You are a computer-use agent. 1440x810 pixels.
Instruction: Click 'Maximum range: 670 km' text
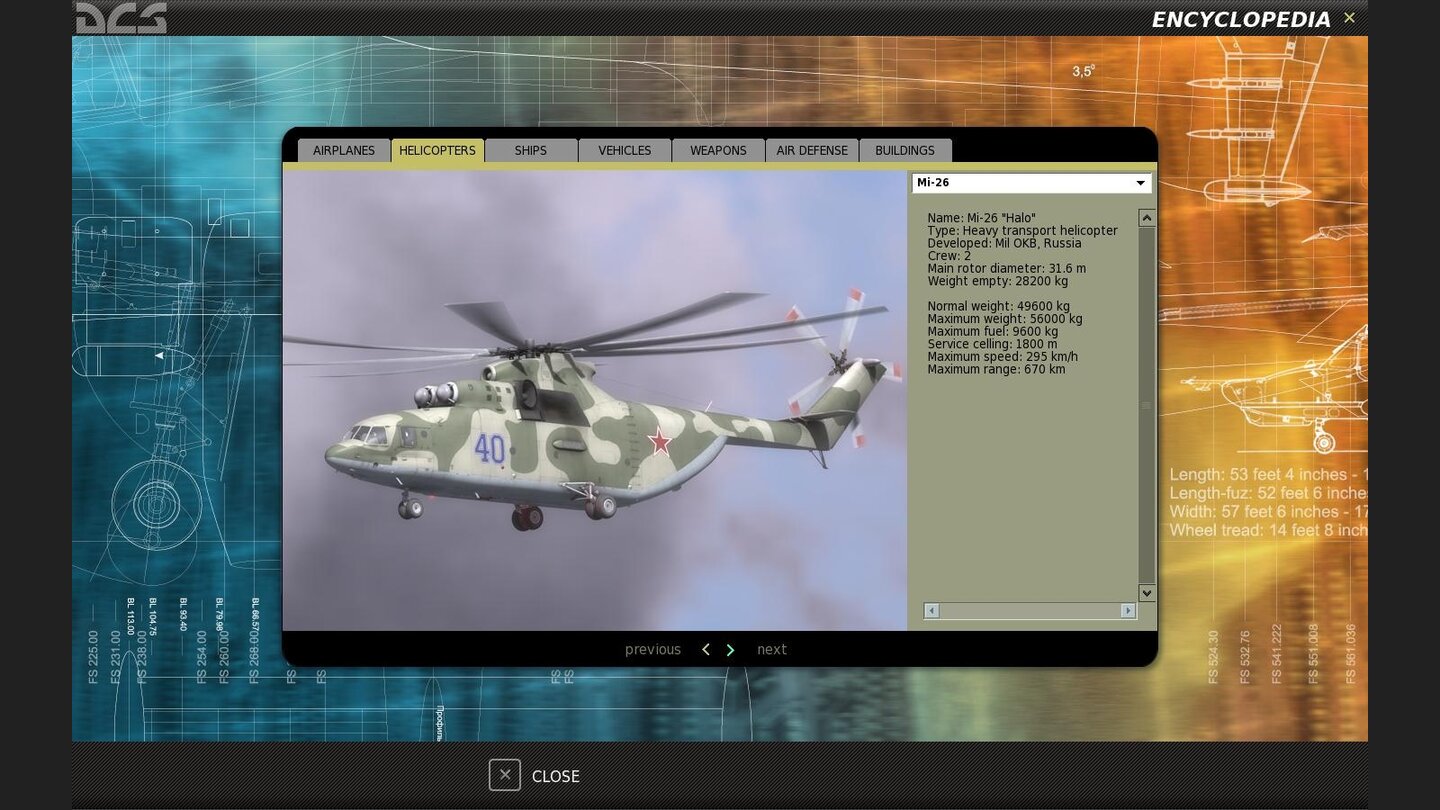tap(996, 370)
